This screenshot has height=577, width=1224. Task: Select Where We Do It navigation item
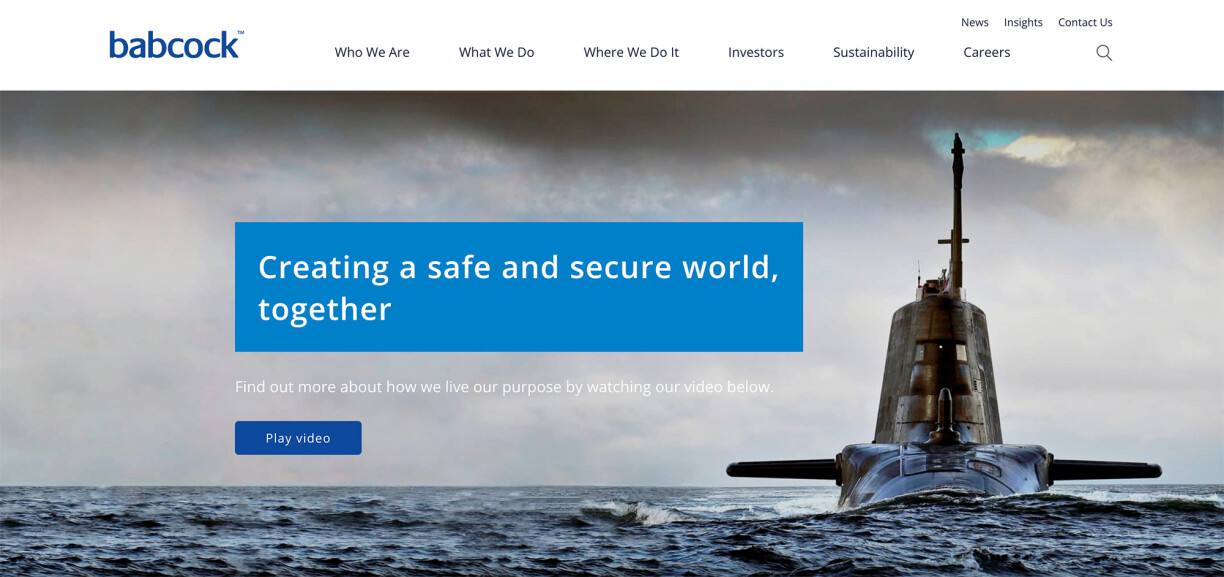click(x=631, y=52)
